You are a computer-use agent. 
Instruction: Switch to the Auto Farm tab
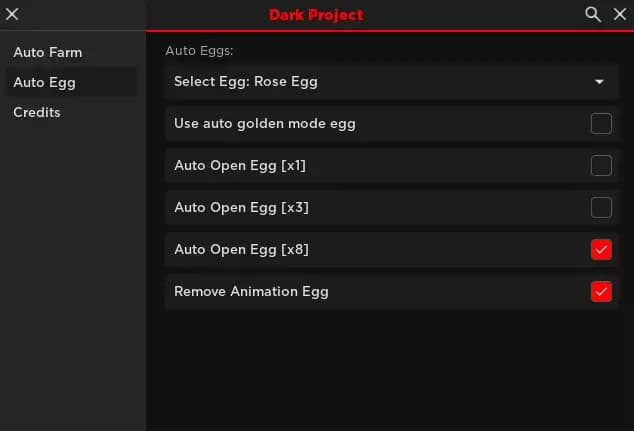click(x=48, y=52)
